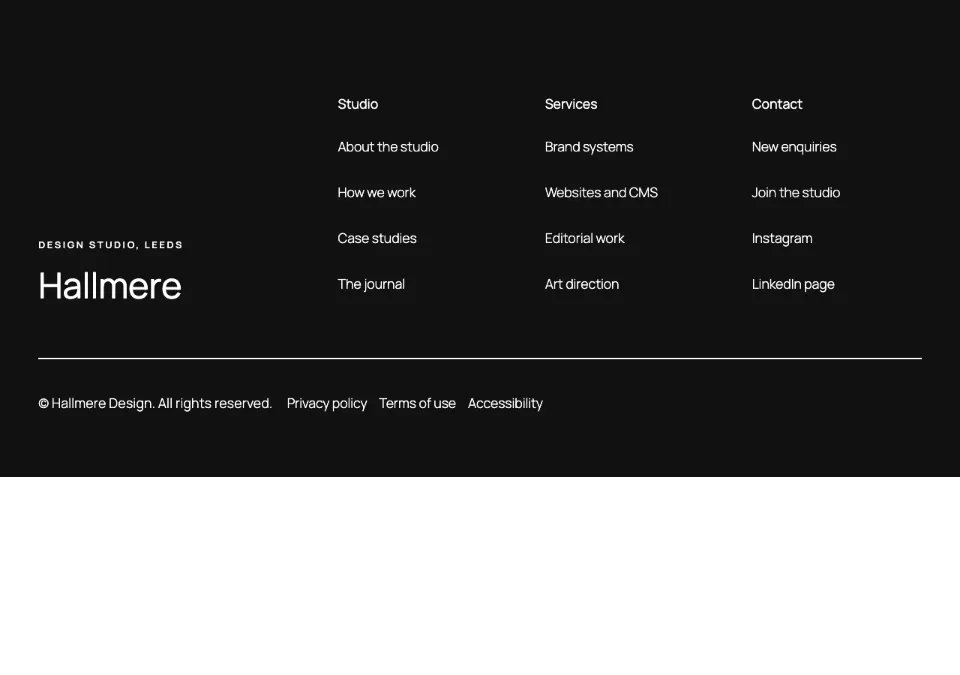Open the LinkedIn page link

(793, 284)
